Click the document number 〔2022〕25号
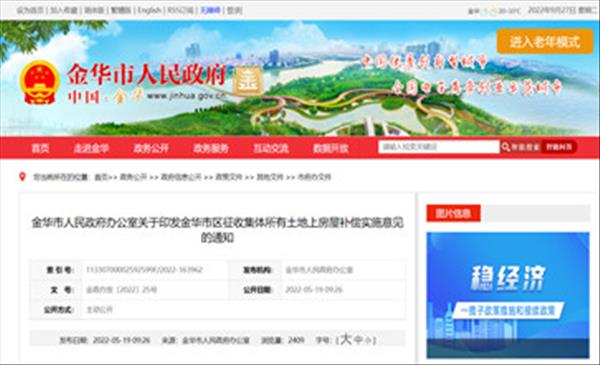Screen dimensions: 600x365 (122, 290)
